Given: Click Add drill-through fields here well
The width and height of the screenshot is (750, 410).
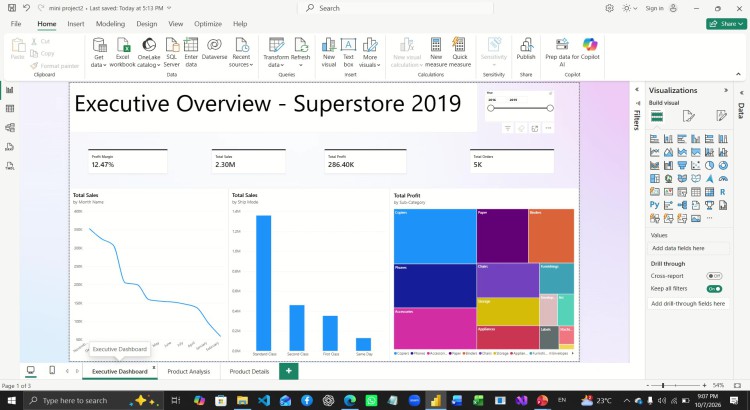Looking at the screenshot, I should 690,303.
